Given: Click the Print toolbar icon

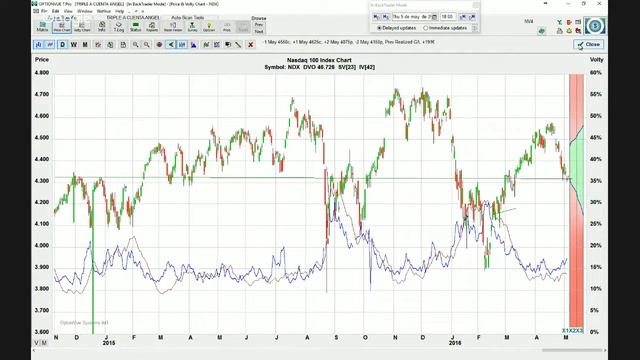Looking at the screenshot, I should coord(227,27).
